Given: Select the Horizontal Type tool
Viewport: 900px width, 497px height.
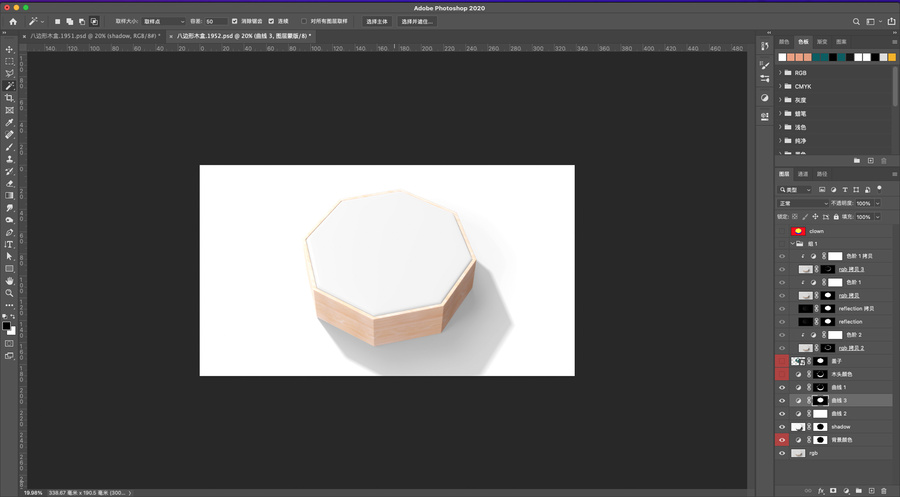Looking at the screenshot, I should [x=9, y=244].
